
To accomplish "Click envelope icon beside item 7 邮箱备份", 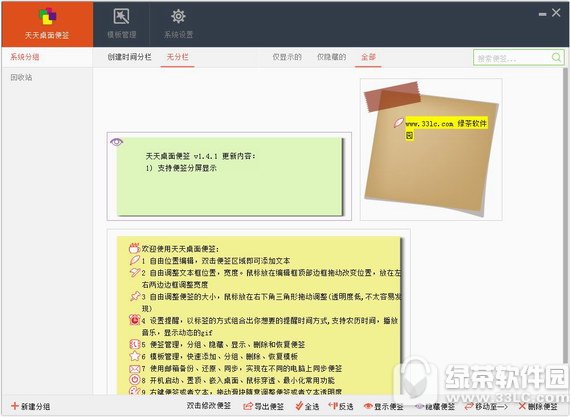I will point(135,368).
